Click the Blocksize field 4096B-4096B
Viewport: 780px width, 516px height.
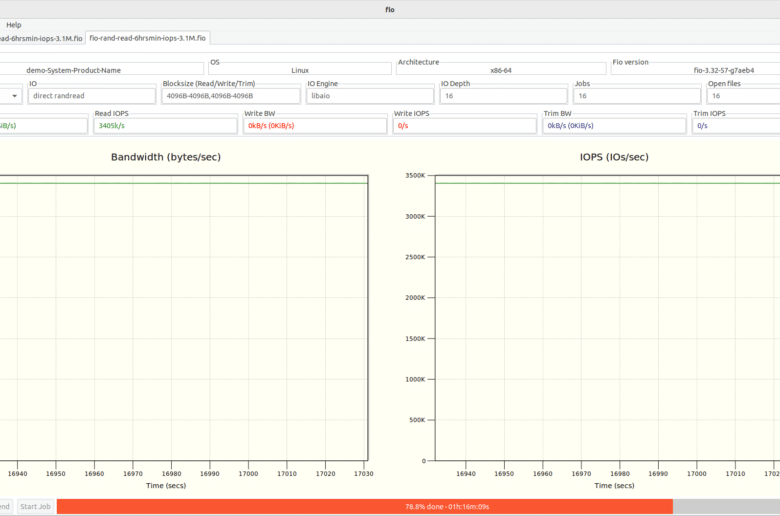[x=231, y=96]
